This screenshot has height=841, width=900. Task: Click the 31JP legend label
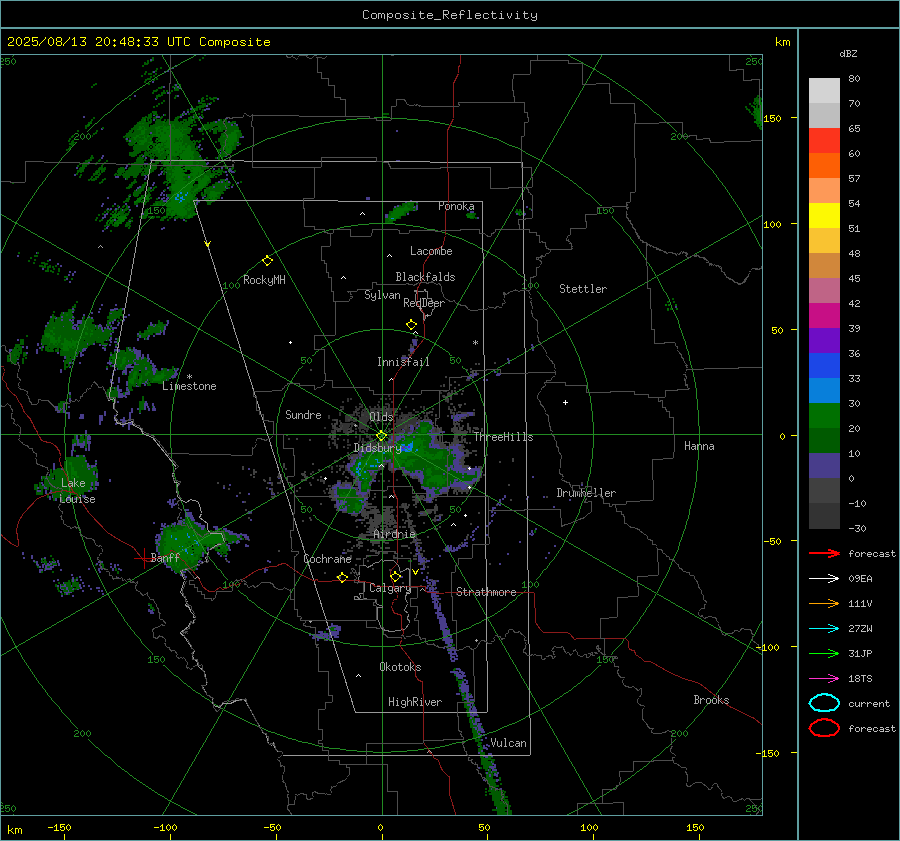point(860,653)
